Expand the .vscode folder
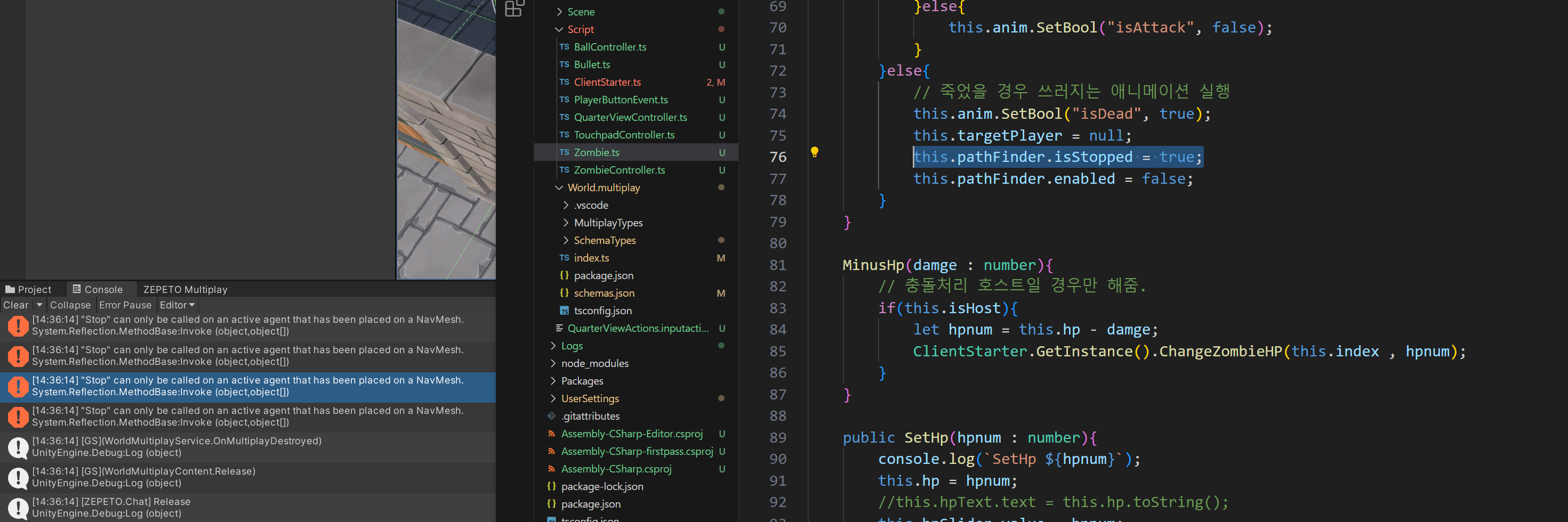This screenshot has height=522, width=1568. [566, 206]
